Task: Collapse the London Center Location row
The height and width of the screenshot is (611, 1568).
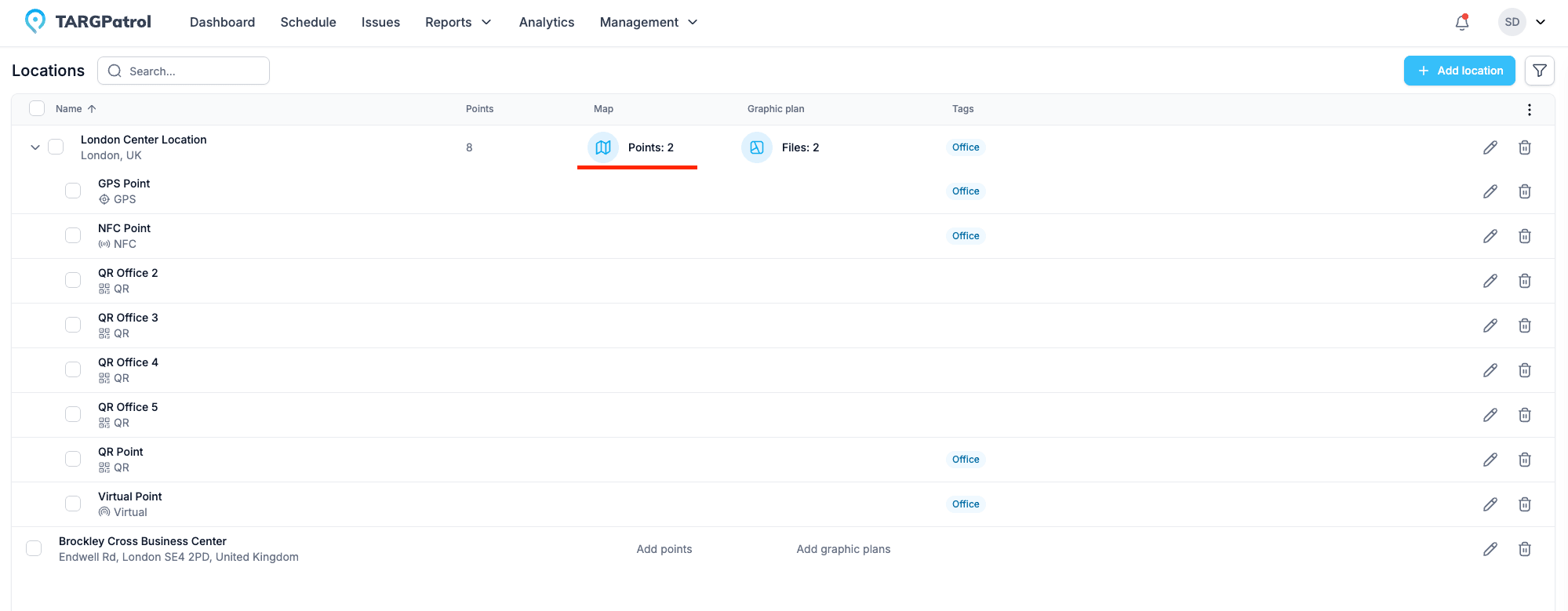Action: pos(35,147)
